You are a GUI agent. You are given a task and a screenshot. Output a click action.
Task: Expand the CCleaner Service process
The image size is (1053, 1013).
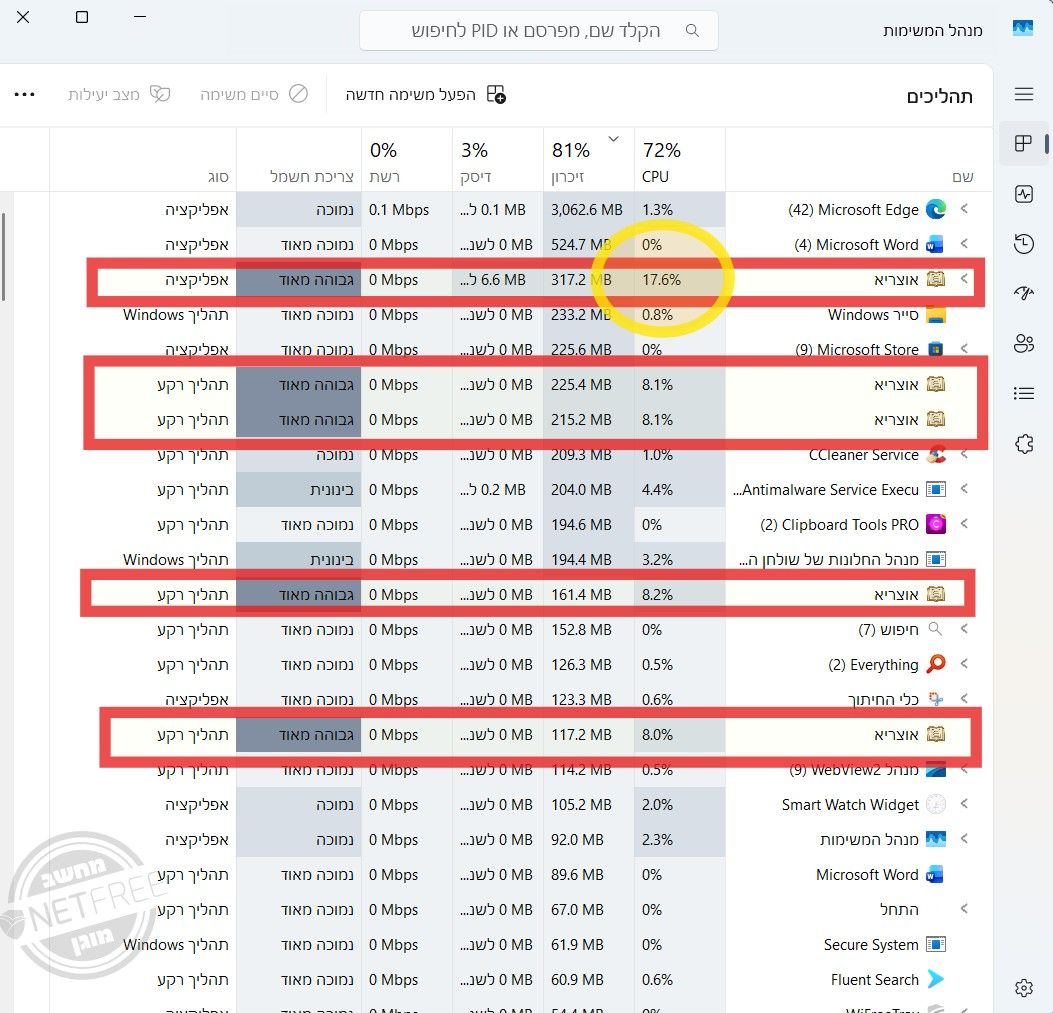964,454
